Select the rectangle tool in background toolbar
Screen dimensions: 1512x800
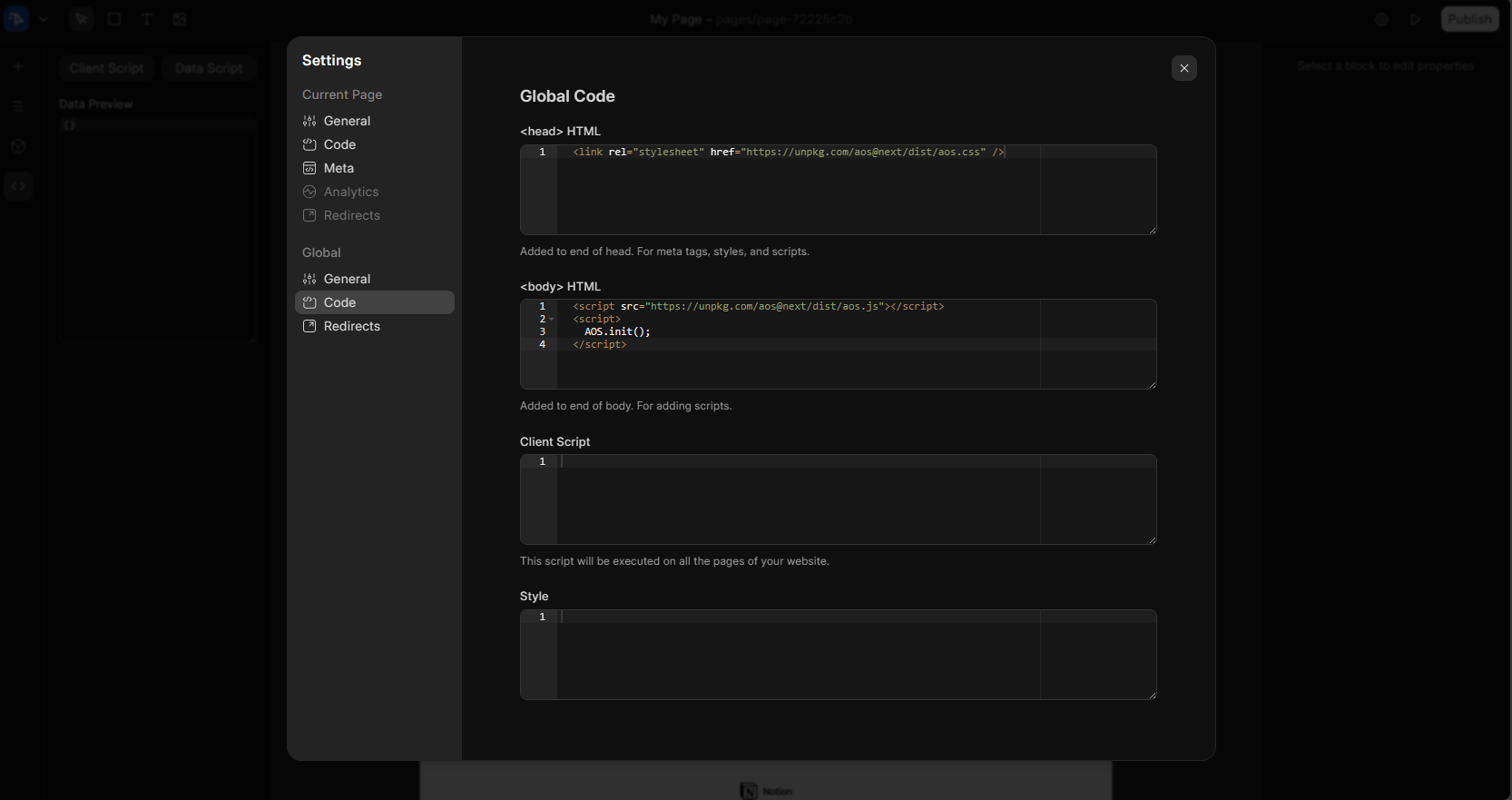(x=114, y=19)
